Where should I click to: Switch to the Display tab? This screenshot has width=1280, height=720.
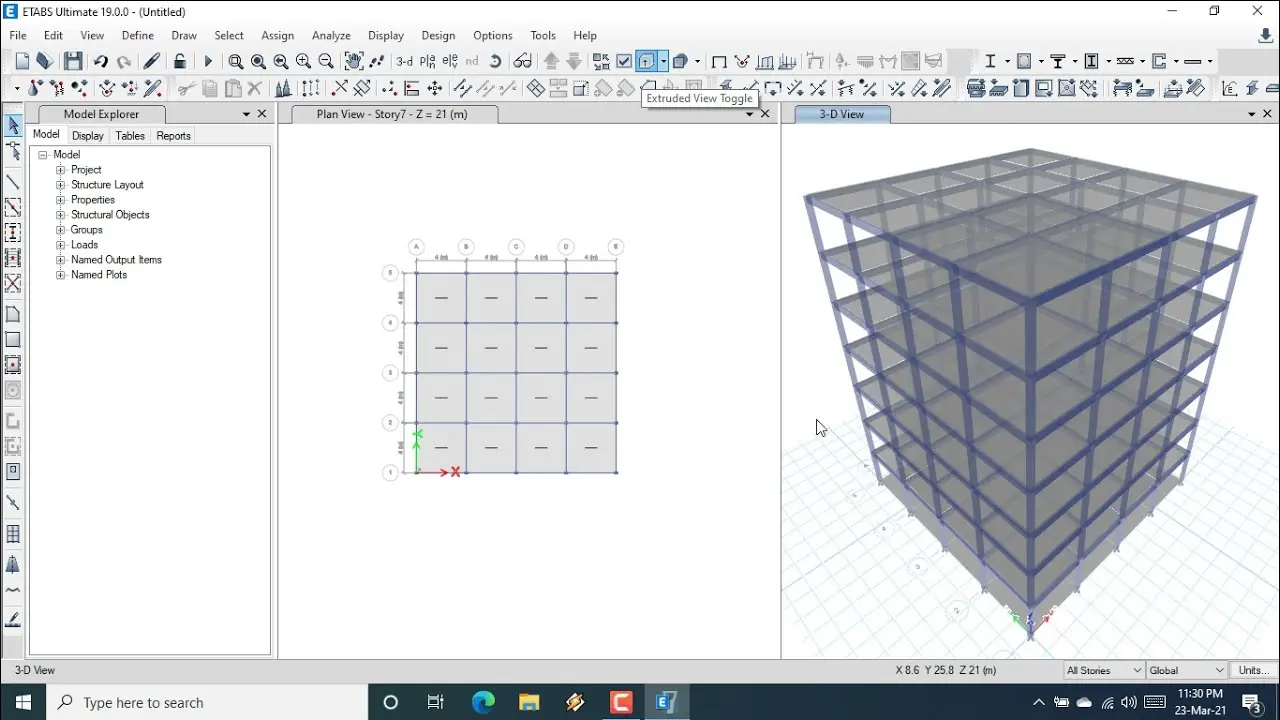coord(88,136)
